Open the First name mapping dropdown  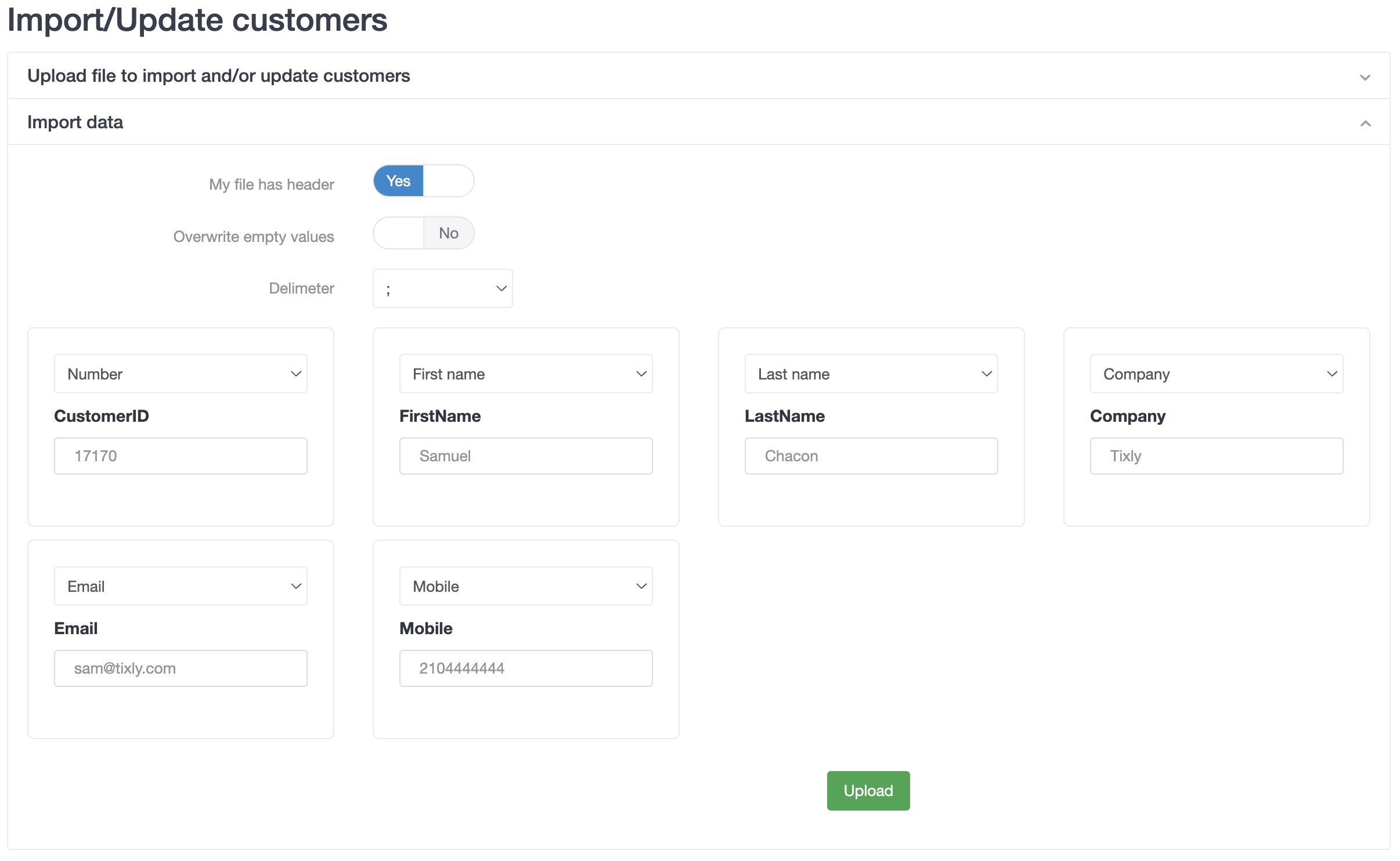click(526, 374)
